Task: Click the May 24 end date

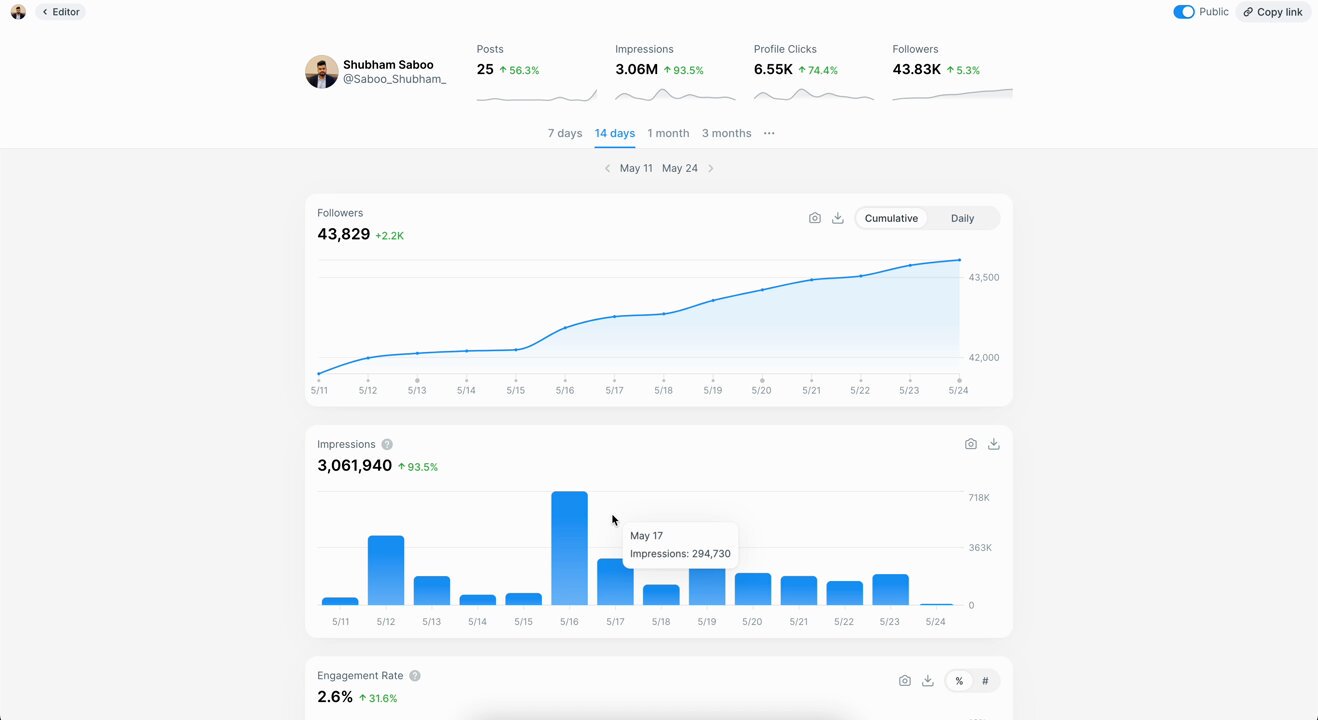Action: tap(680, 168)
